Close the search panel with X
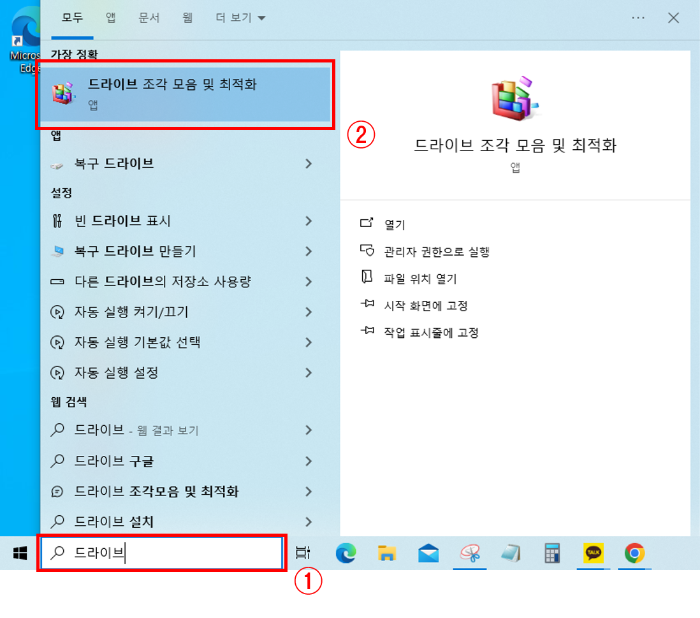 click(x=673, y=18)
